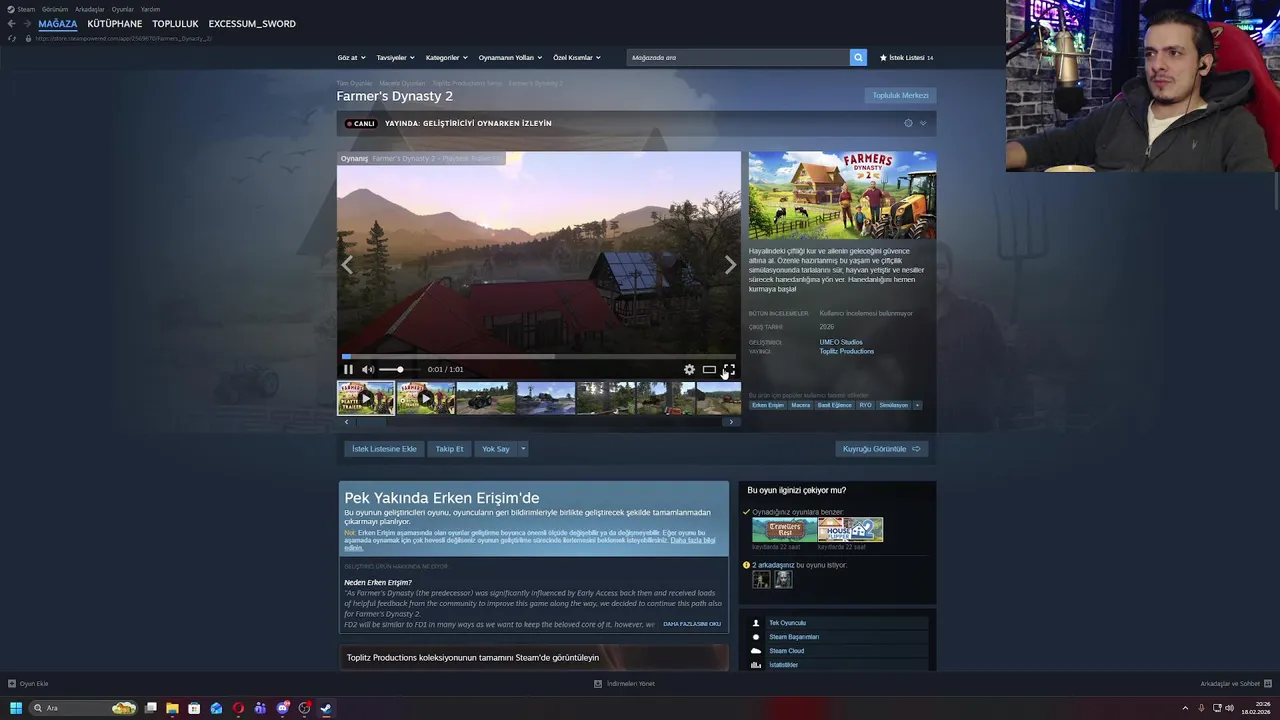Expand the Tavsiyeler menu

(395, 57)
